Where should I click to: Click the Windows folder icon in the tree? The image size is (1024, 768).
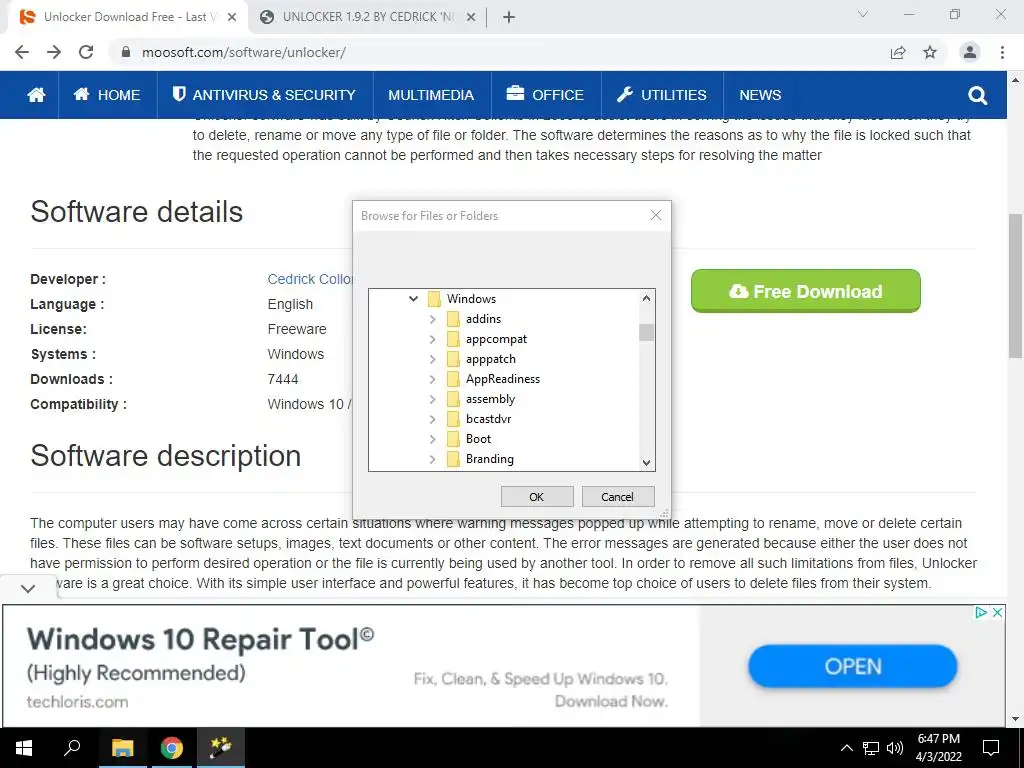click(434, 299)
